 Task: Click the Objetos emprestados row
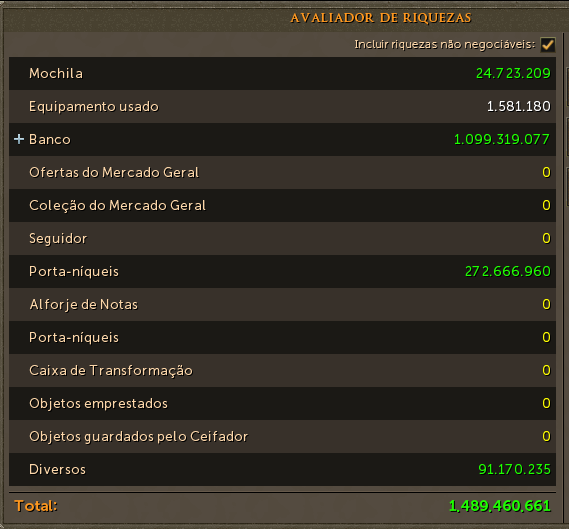point(282,403)
